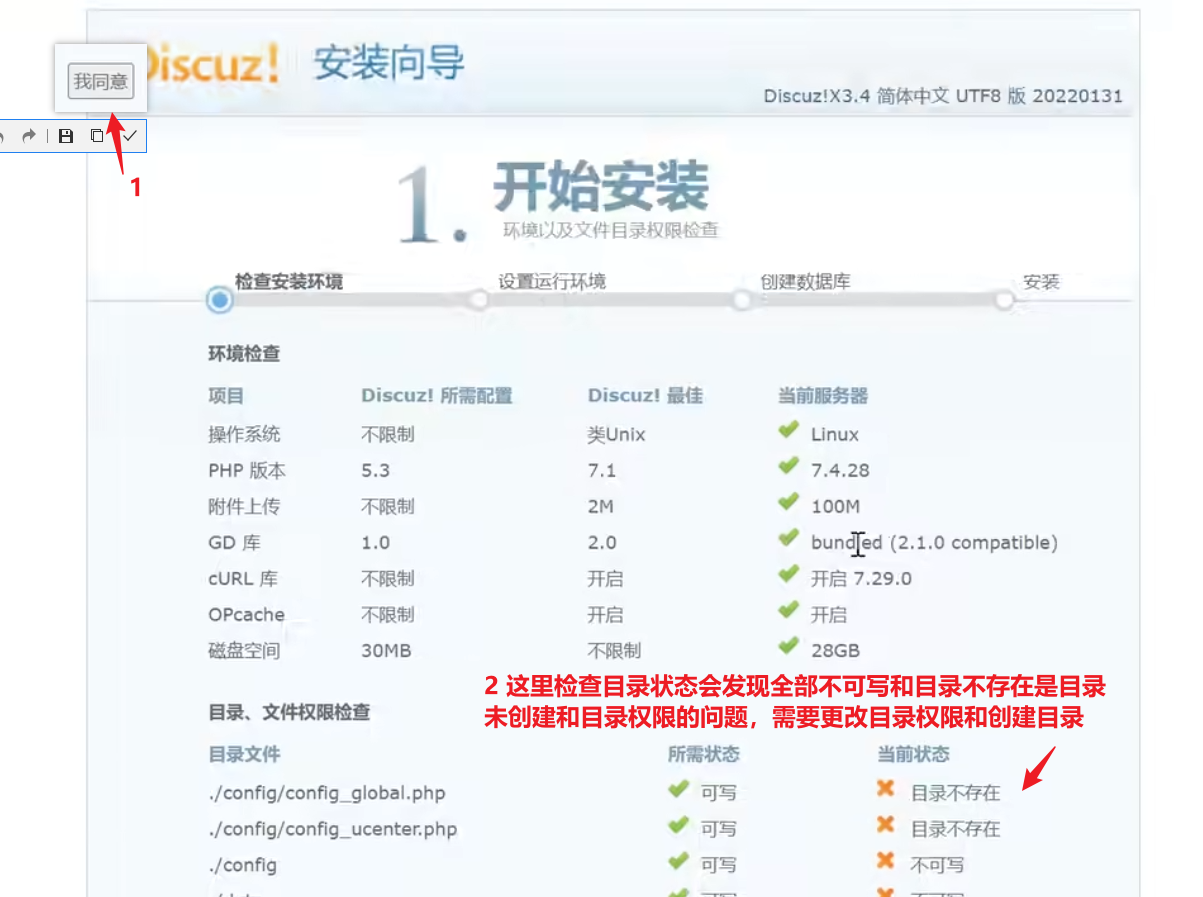The width and height of the screenshot is (1203, 897).
Task: Select the 创建数据库 step
Action: pos(805,282)
